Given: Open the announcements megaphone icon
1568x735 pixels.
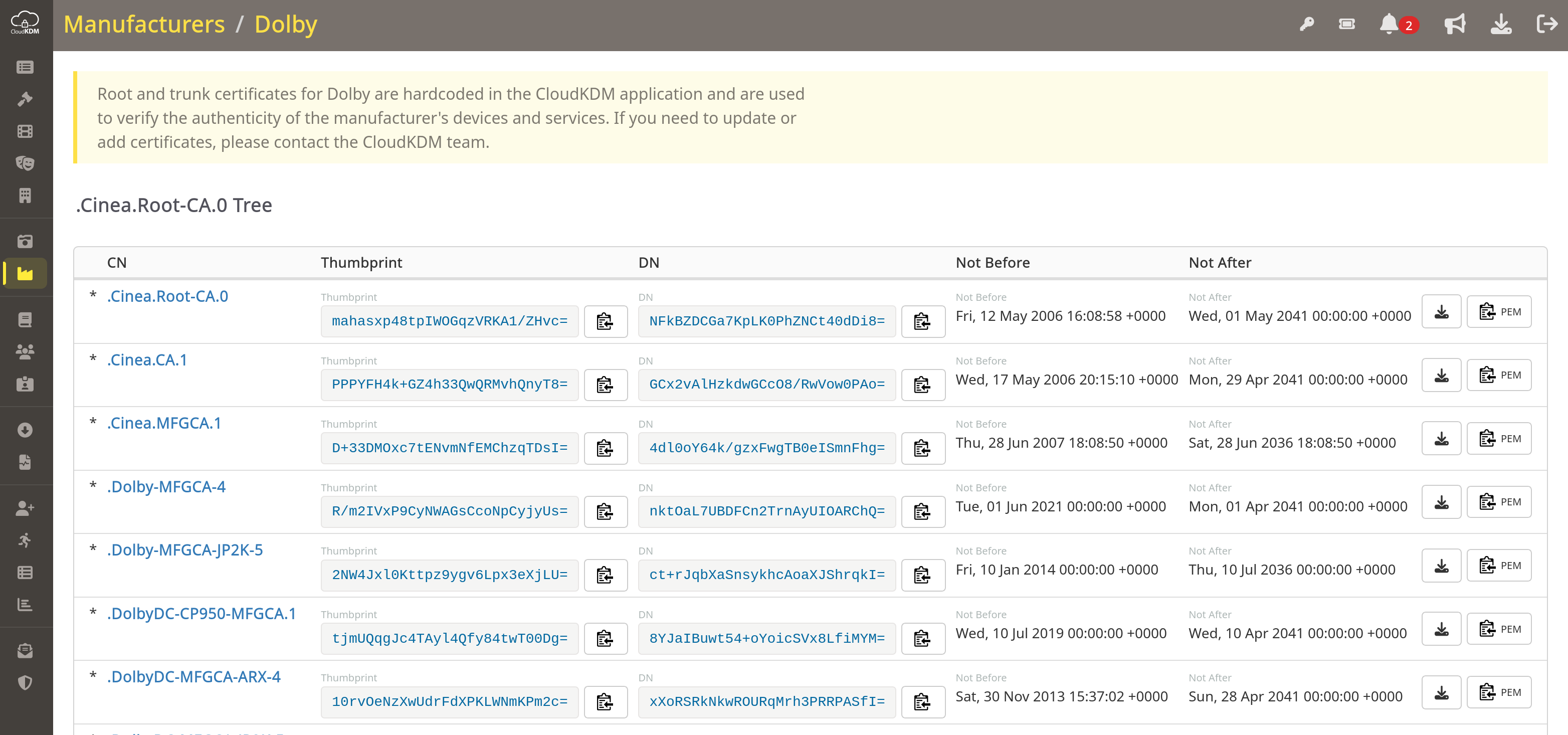Looking at the screenshot, I should pos(1454,25).
